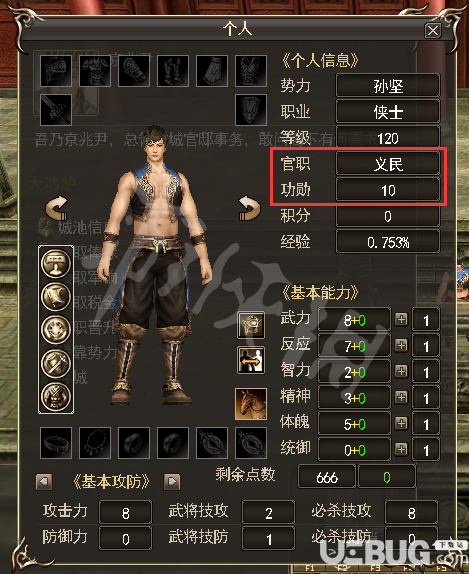Add a point to 武力
The width and height of the screenshot is (469, 574).
[x=401, y=320]
